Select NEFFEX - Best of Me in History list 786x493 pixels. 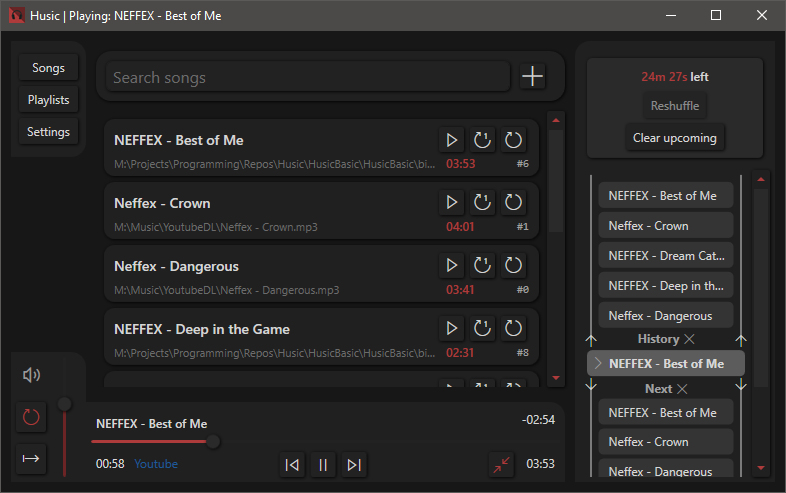pyautogui.click(x=666, y=196)
